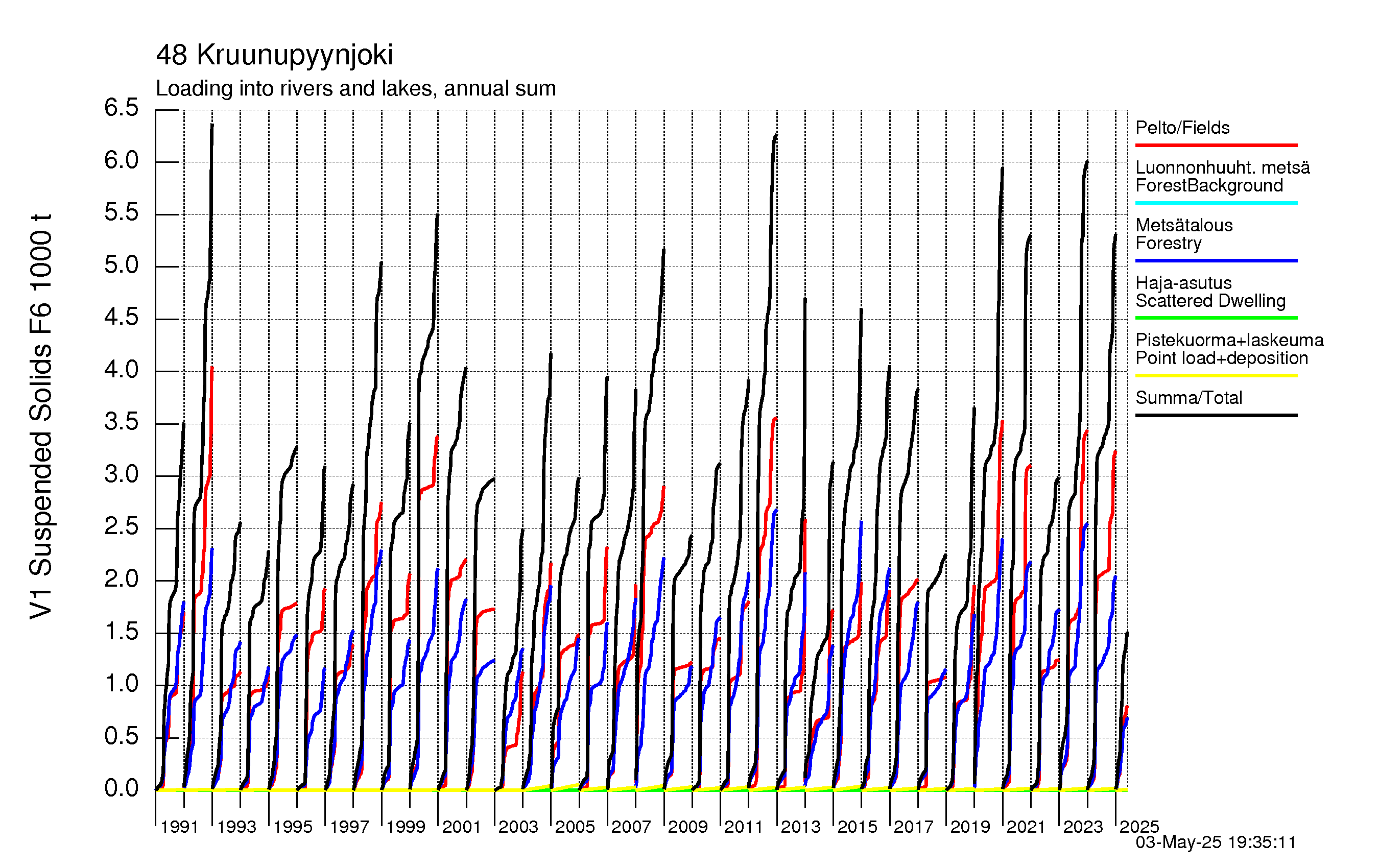
Task: Click the y-axis value 1.0
Action: (122, 684)
